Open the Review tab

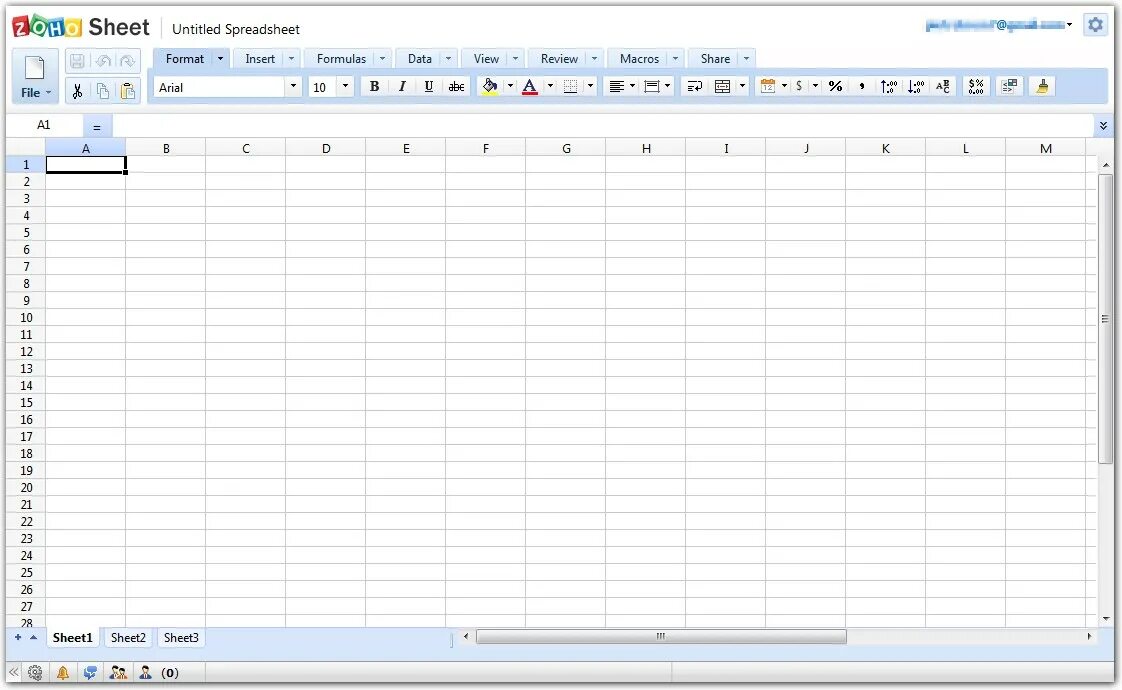click(x=559, y=59)
